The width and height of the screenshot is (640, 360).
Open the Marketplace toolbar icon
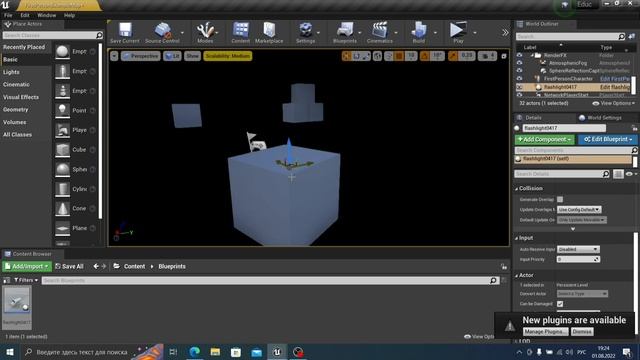coord(269,29)
